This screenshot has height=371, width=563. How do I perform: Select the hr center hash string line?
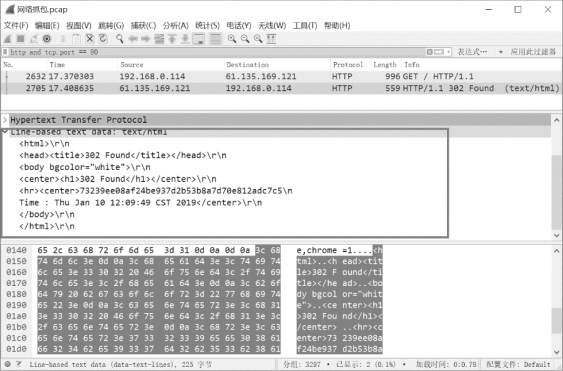coord(155,191)
